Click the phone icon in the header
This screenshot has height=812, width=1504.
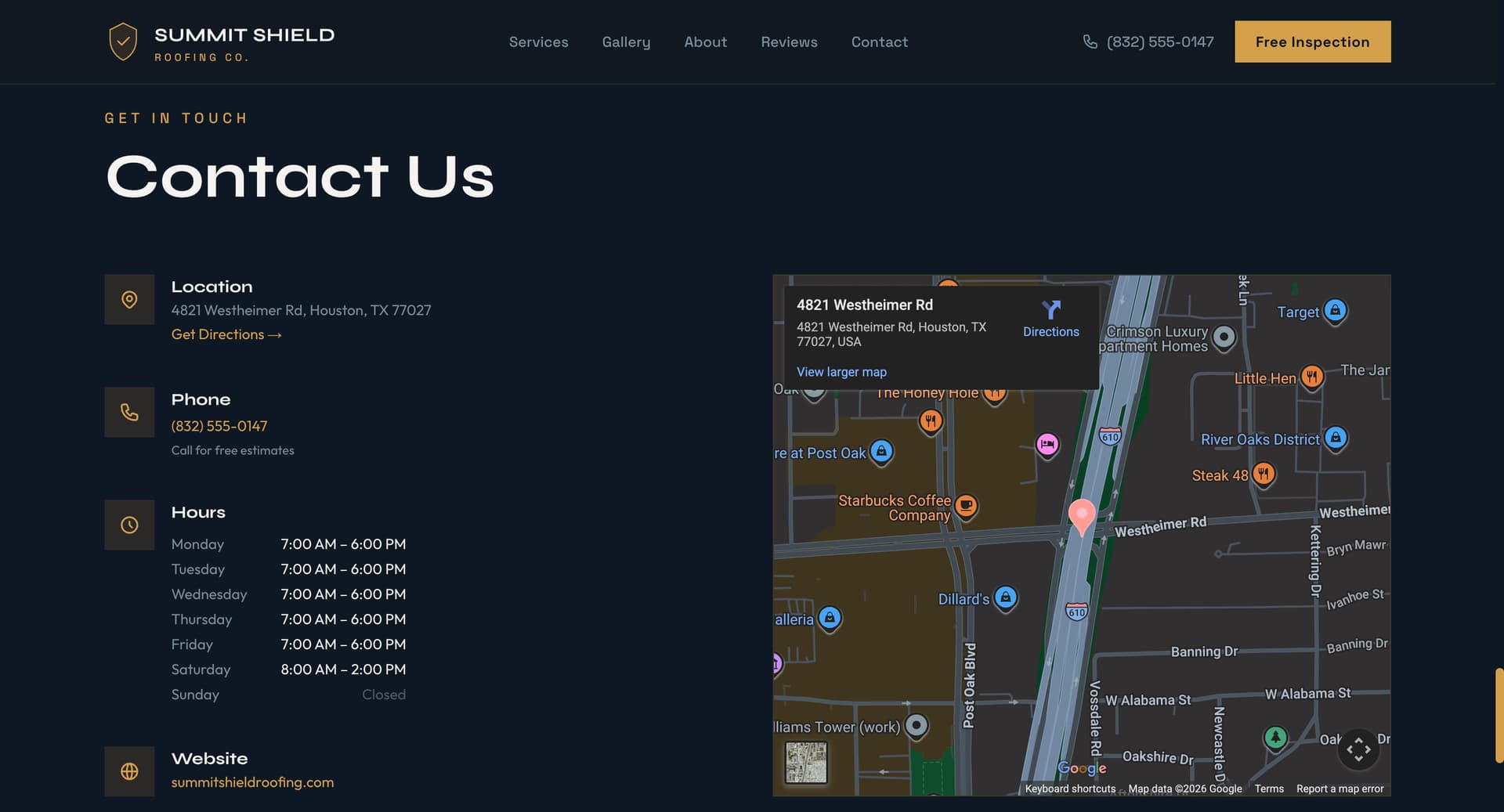1090,42
